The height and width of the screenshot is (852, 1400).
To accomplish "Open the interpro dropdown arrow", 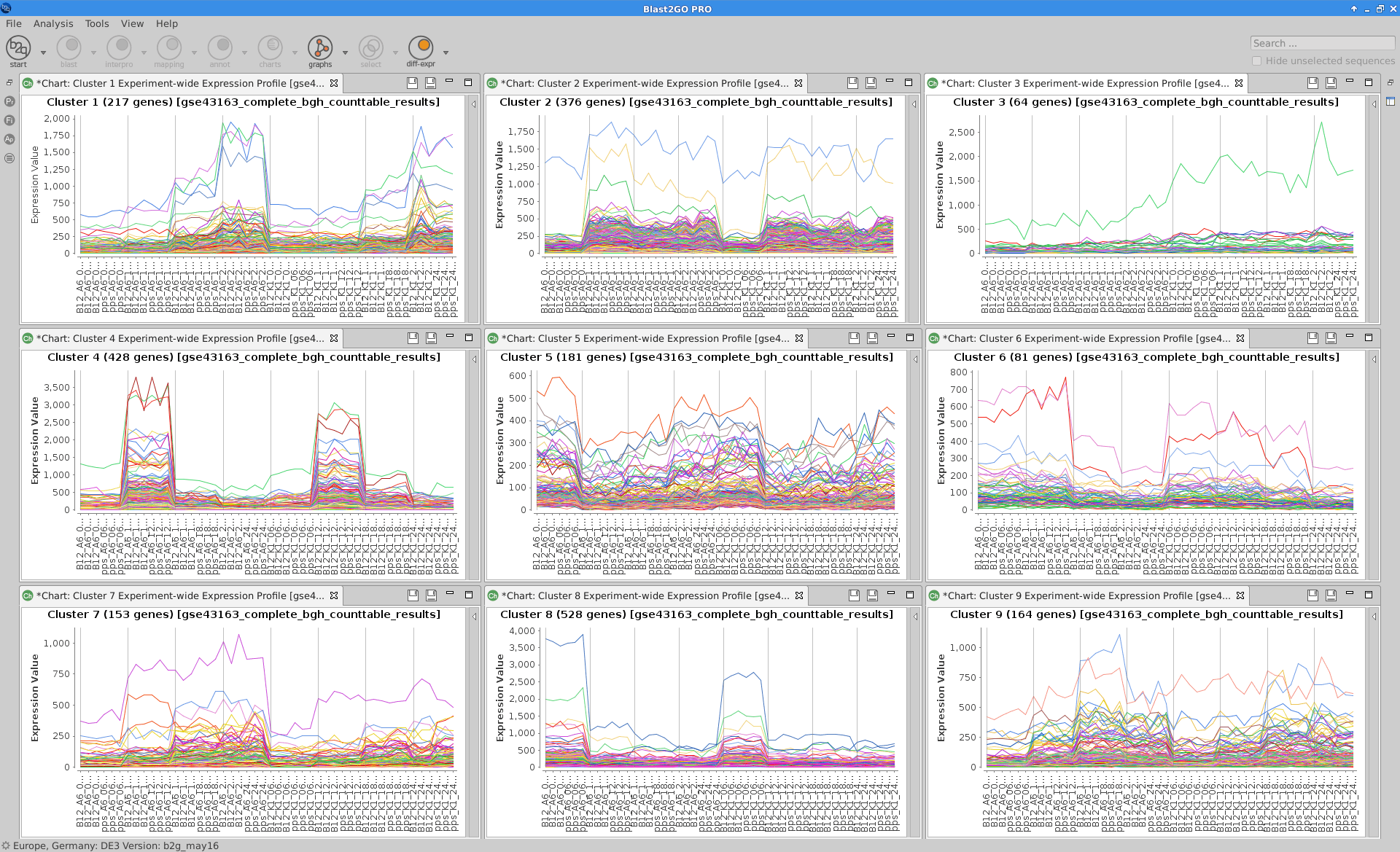I will pyautogui.click(x=144, y=52).
